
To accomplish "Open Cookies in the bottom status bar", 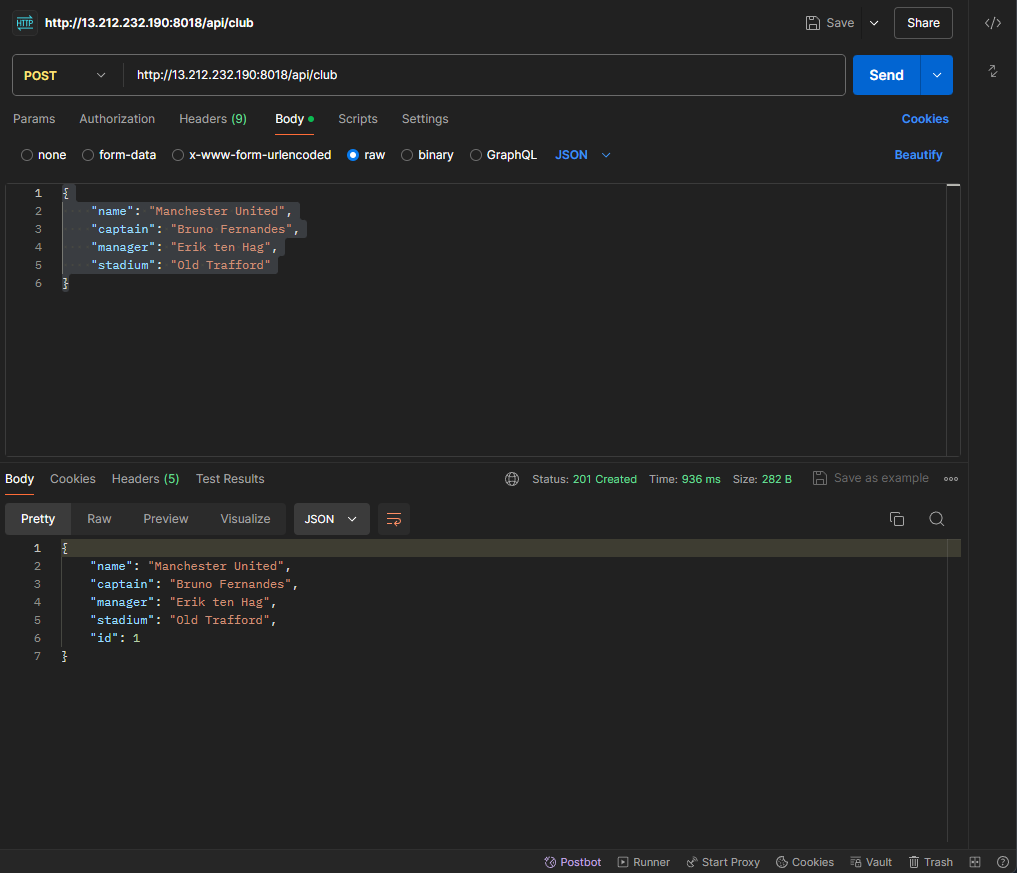I will (805, 862).
